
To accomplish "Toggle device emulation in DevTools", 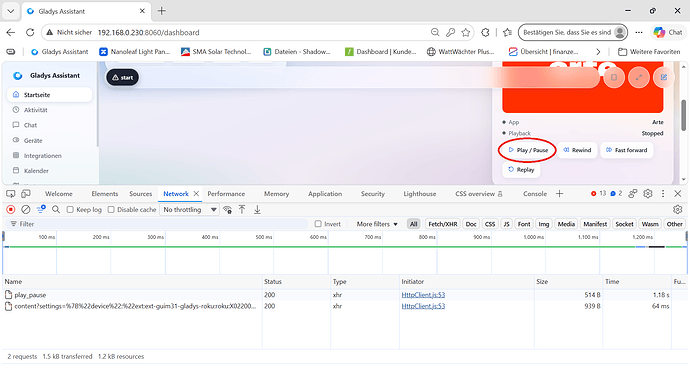I will pyautogui.click(x=26, y=194).
